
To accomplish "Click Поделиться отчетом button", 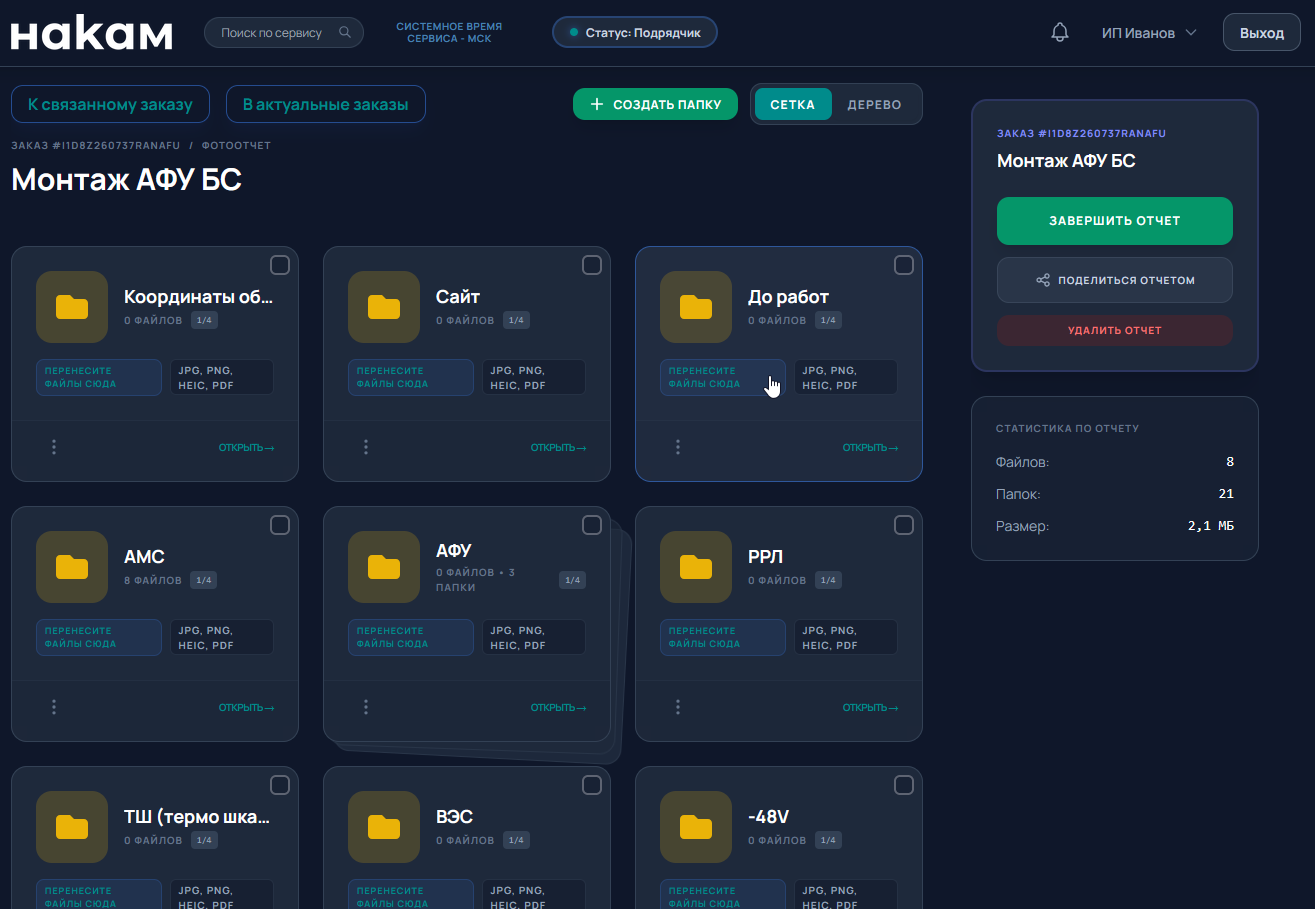I will pyautogui.click(x=1115, y=280).
